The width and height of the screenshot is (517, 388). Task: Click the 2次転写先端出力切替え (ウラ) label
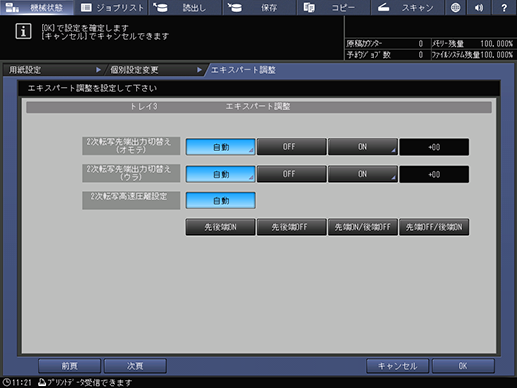tap(131, 173)
